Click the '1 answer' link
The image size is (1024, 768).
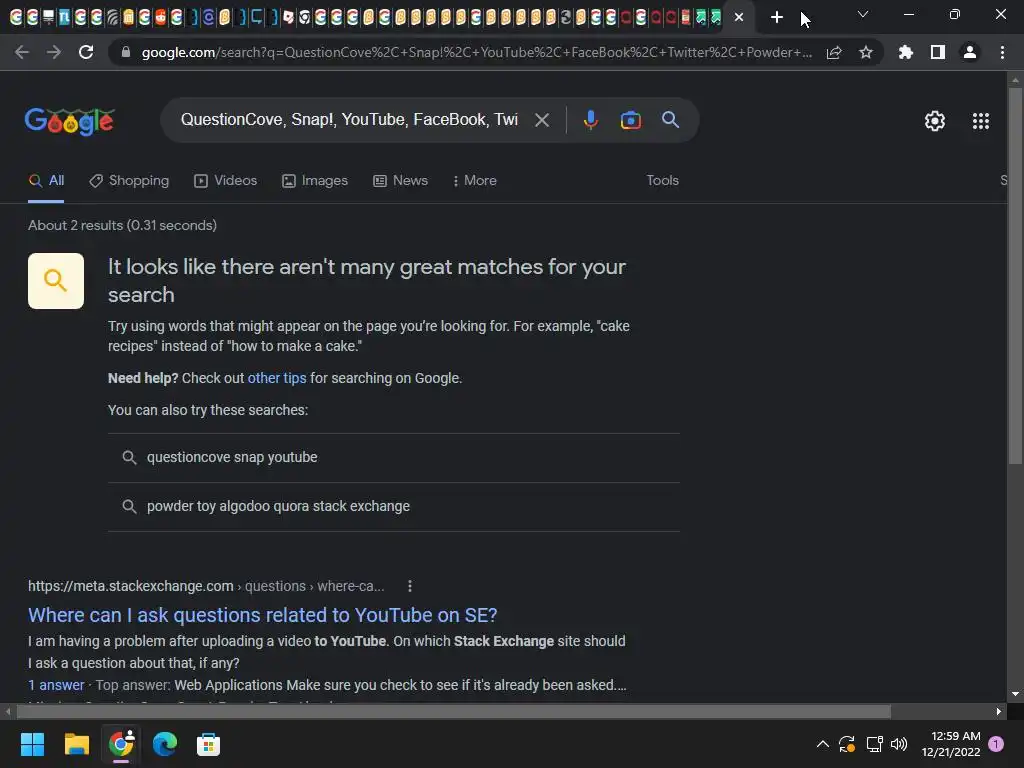56,685
